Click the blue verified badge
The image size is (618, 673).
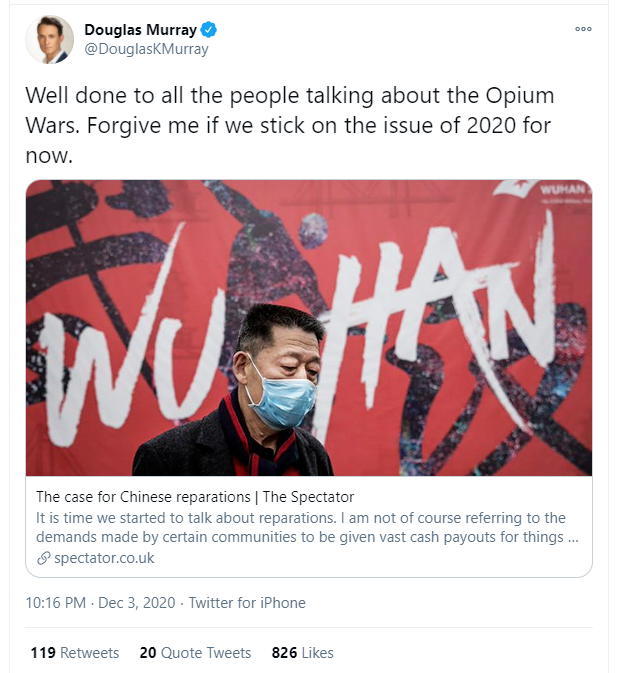click(x=207, y=30)
